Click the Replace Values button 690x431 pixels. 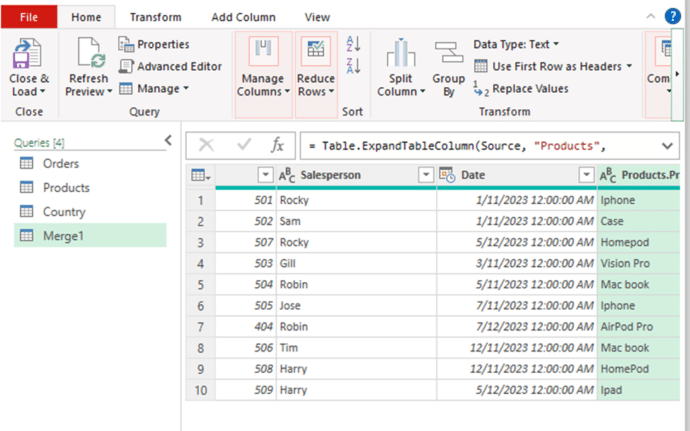pyautogui.click(x=520, y=88)
